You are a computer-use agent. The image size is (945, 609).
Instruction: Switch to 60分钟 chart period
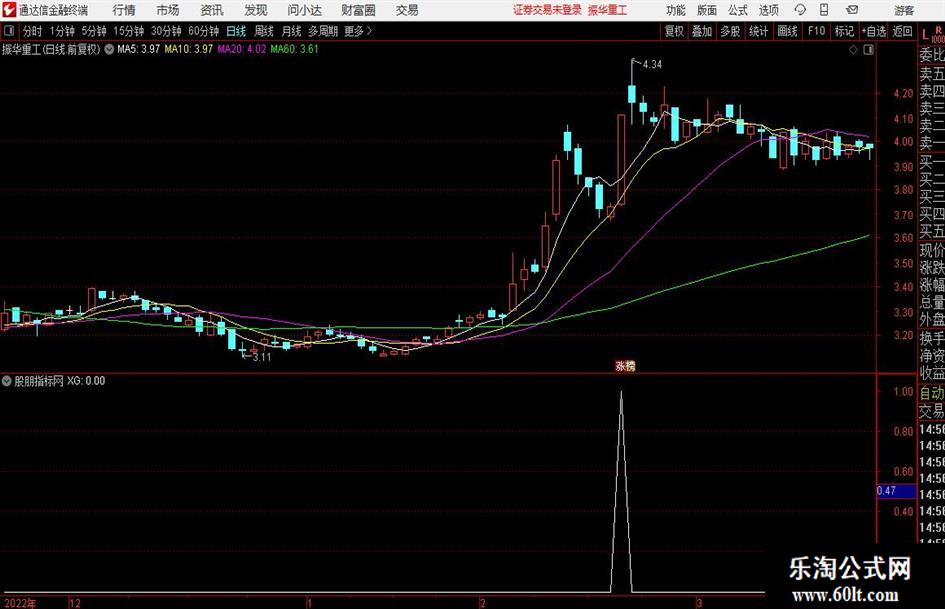(204, 31)
